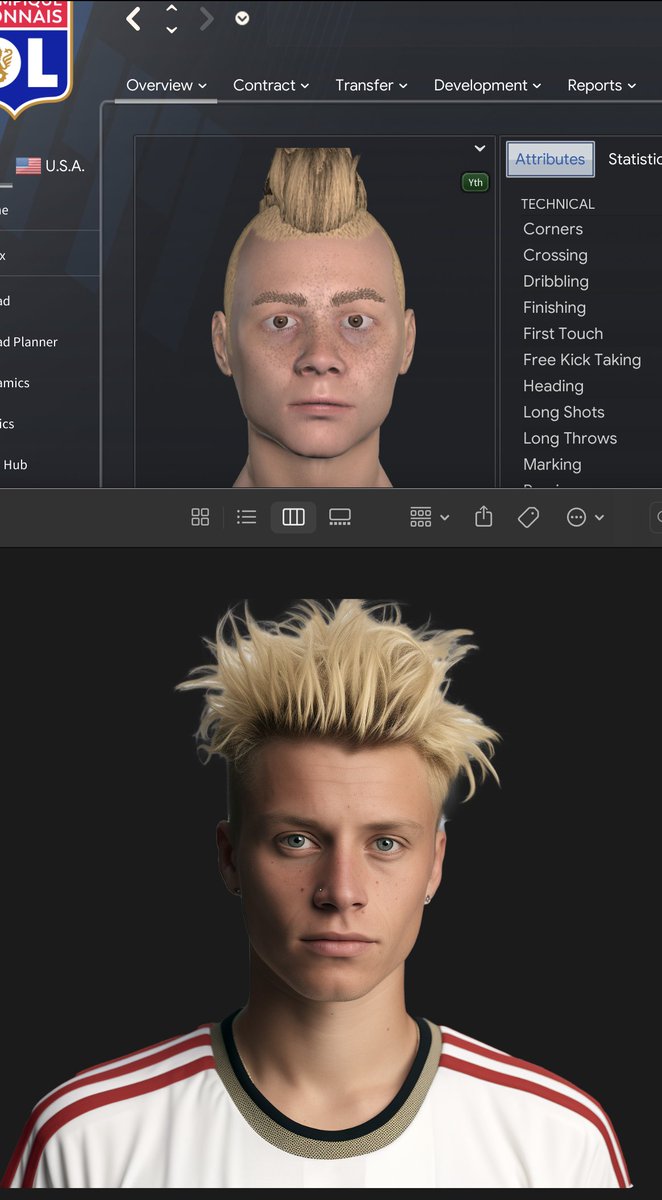This screenshot has width=662, height=1200.
Task: Select the Attributes tab
Action: tap(550, 159)
